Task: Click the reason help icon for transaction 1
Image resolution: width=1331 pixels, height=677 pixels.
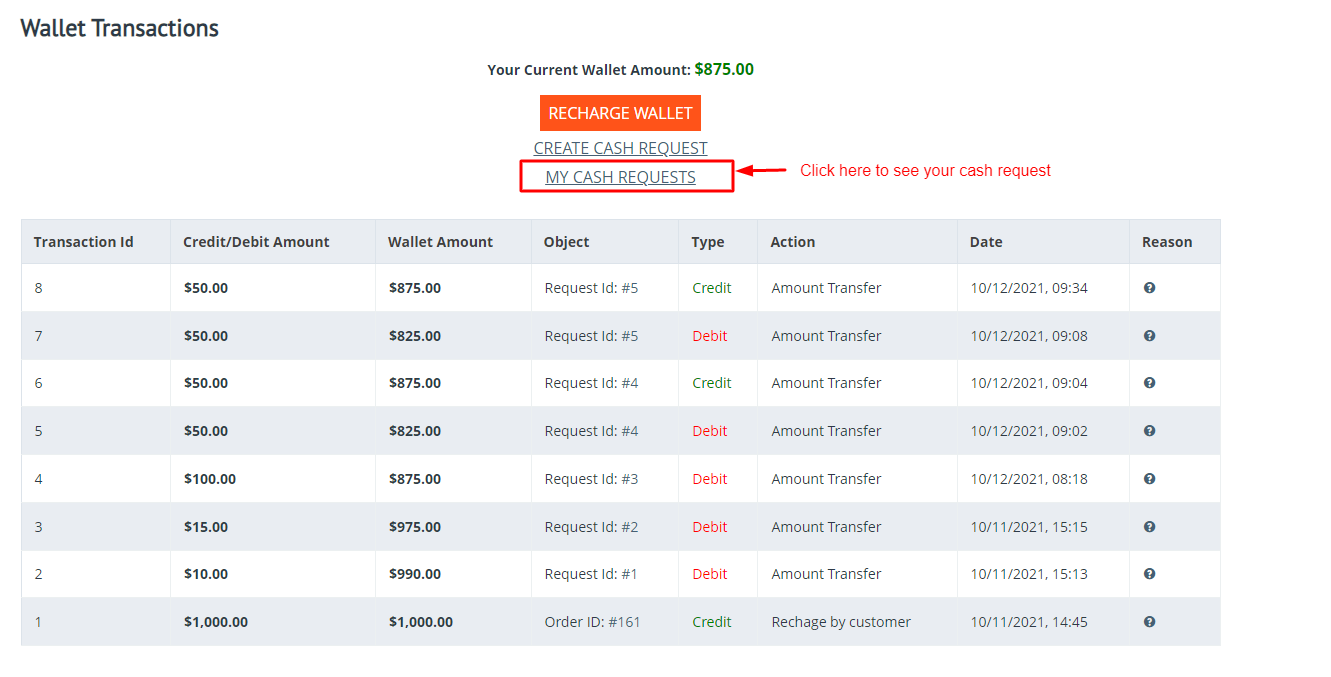Action: 1149,622
